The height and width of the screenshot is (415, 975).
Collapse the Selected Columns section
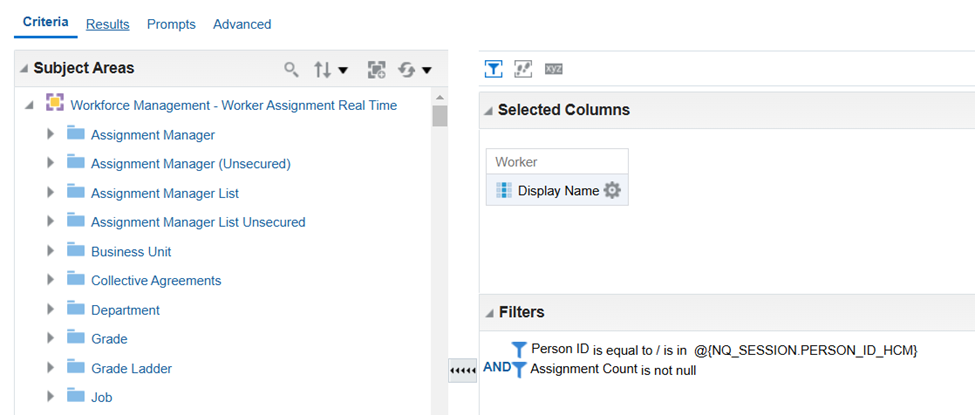[x=489, y=111]
